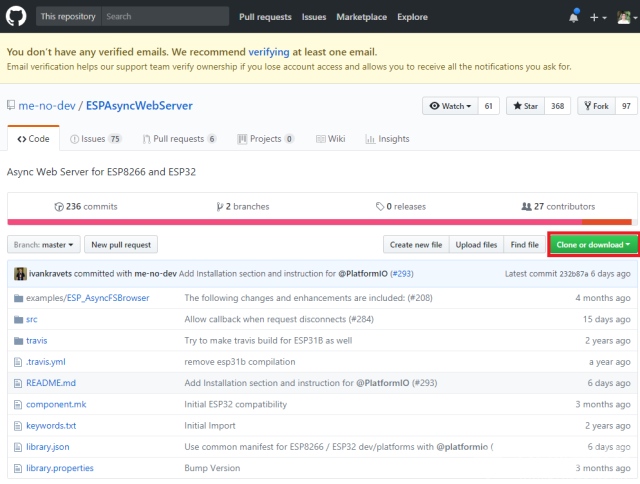
Task: Open latest commit hash 232b87a
Action: (574, 274)
